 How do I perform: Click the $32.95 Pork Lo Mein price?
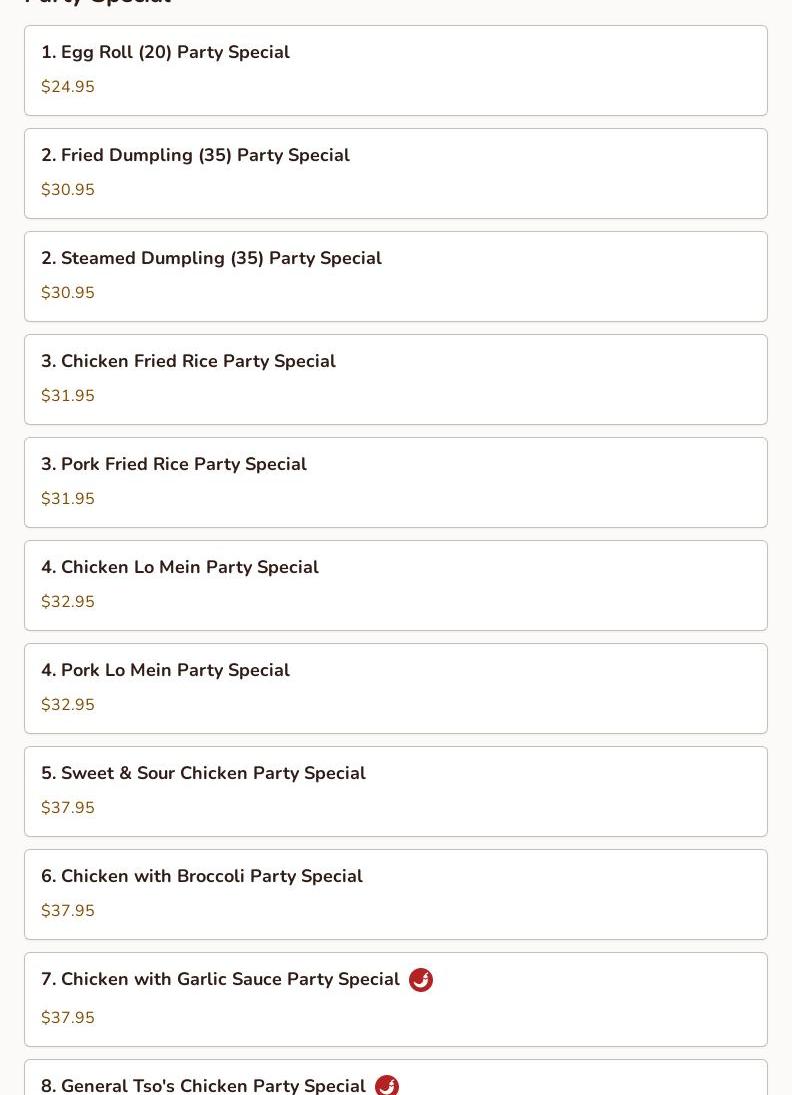(x=68, y=704)
